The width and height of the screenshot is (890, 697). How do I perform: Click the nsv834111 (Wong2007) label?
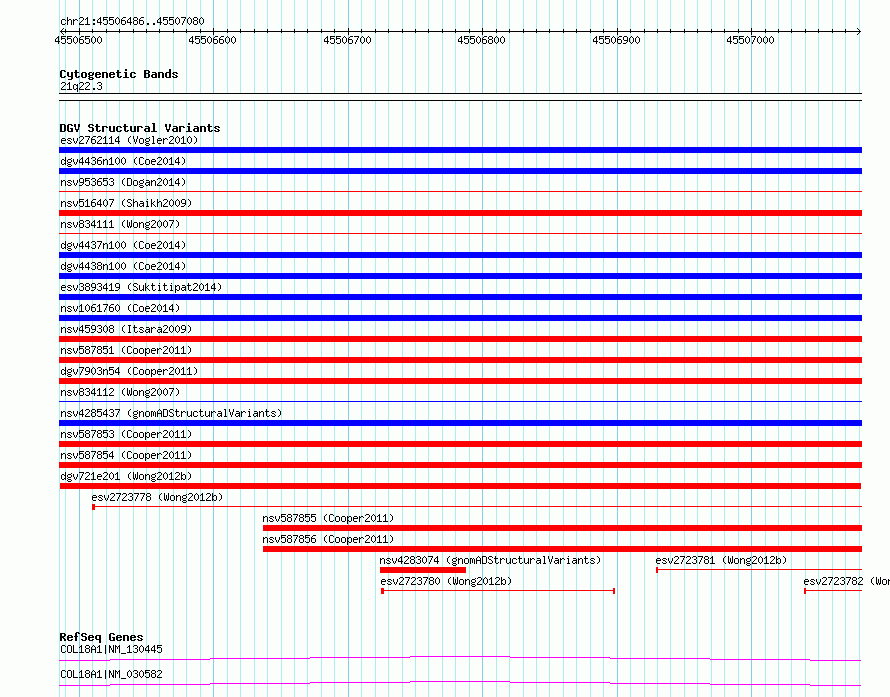(x=120, y=224)
